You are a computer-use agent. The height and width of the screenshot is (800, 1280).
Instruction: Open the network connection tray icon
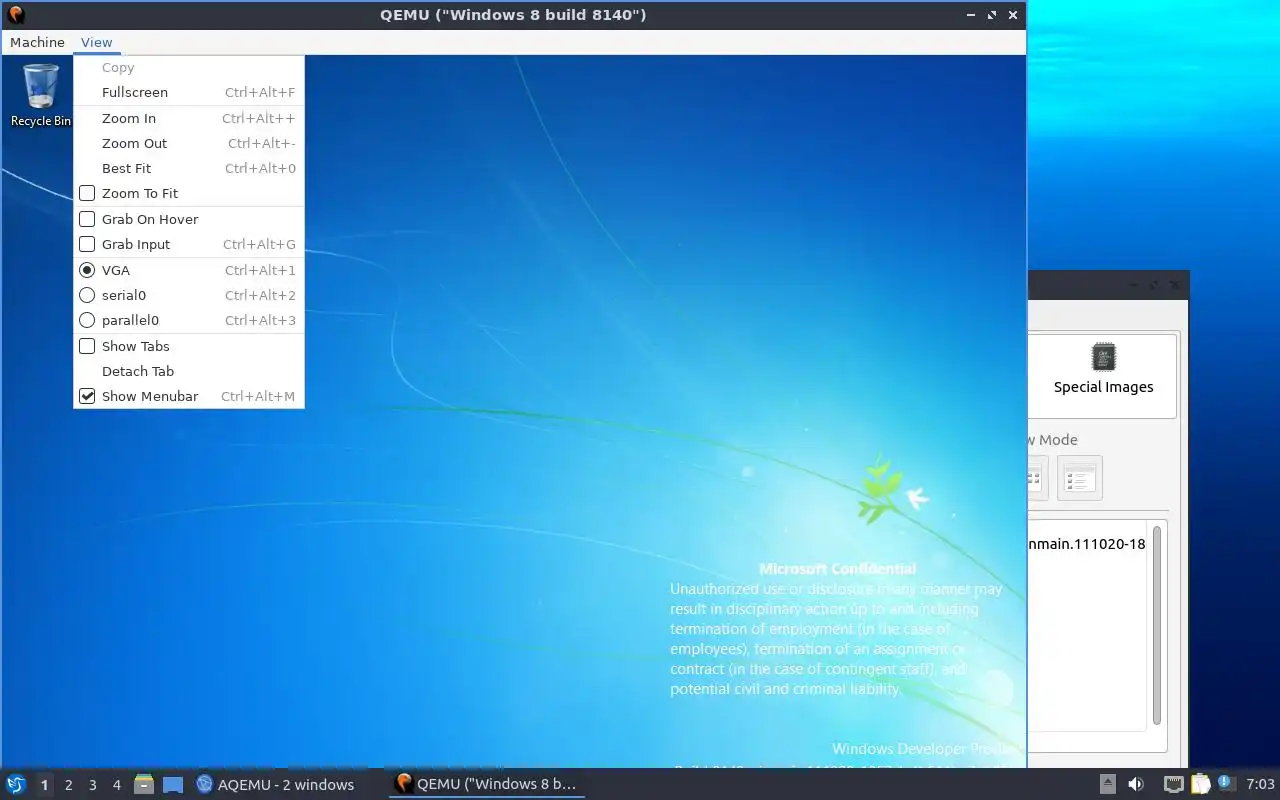[x=1174, y=784]
